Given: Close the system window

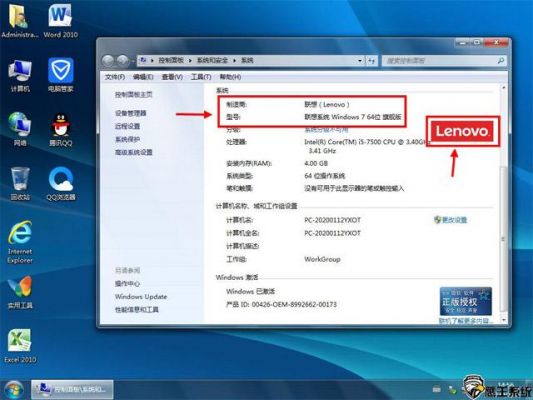Looking at the screenshot, I should [496, 42].
